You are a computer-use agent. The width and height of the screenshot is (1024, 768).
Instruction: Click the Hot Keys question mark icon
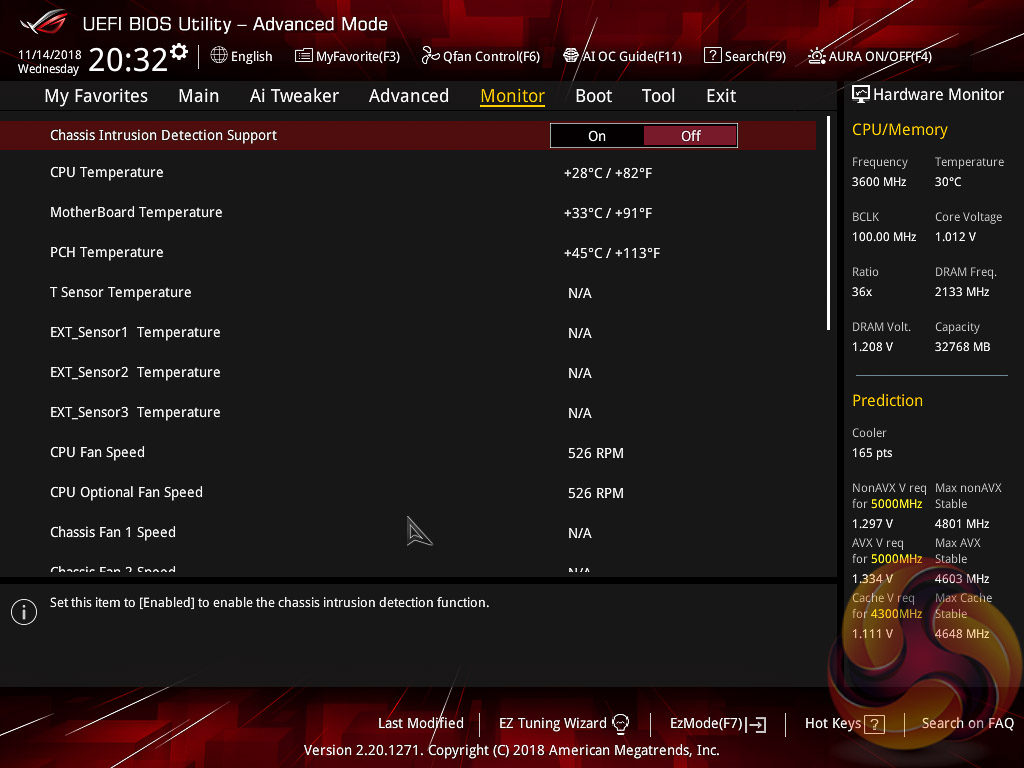point(874,724)
